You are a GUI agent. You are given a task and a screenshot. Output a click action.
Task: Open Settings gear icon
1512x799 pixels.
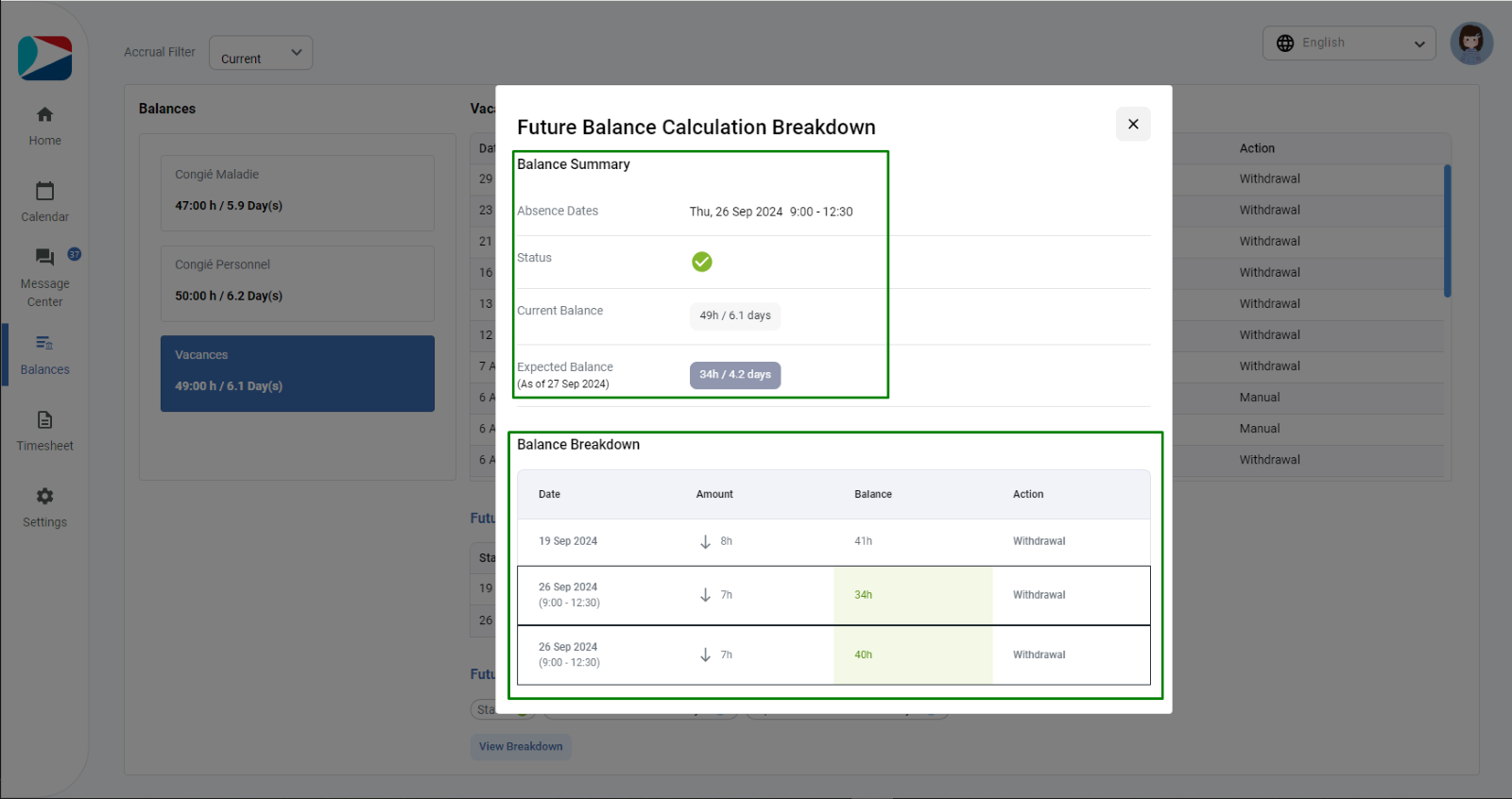(x=44, y=496)
